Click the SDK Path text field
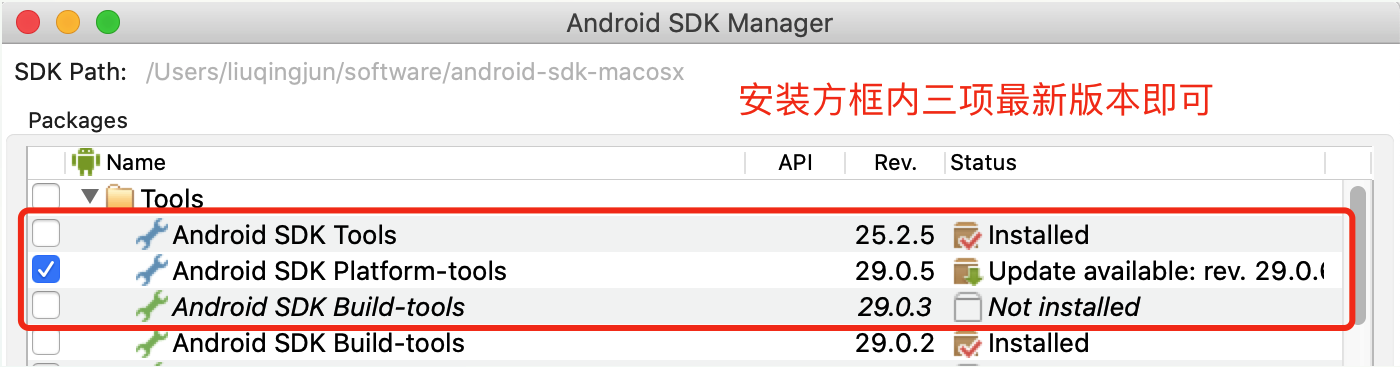Image resolution: width=1400 pixels, height=367 pixels. pyautogui.click(x=416, y=72)
